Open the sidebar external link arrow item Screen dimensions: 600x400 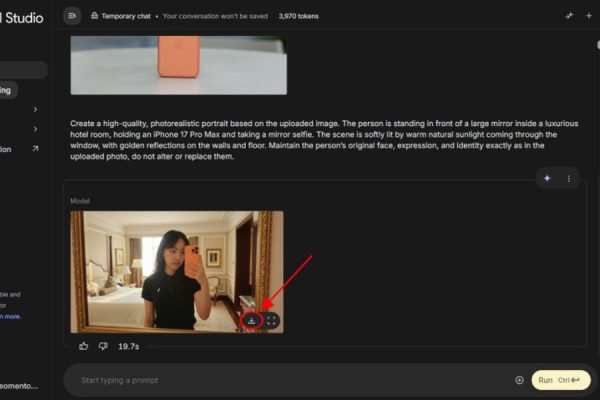pos(35,149)
